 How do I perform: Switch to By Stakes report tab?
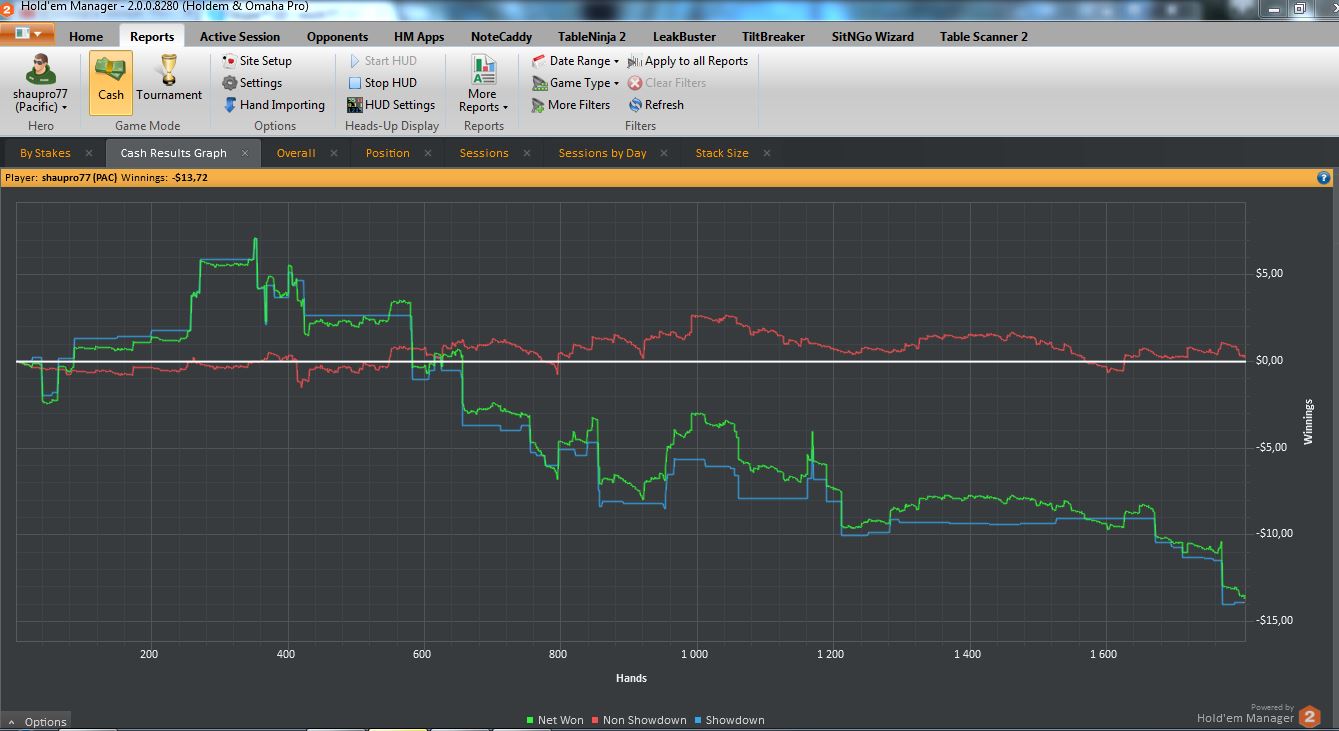click(x=45, y=153)
